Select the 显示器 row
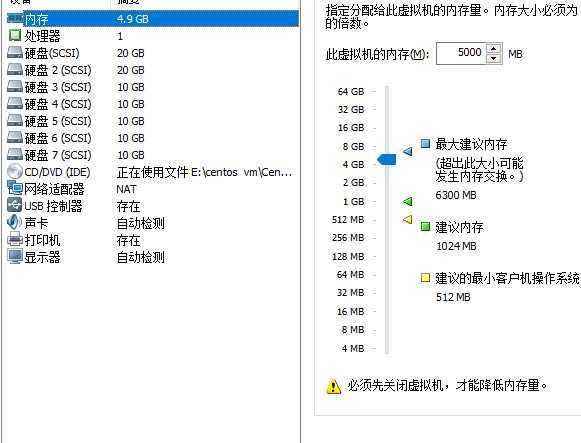581x443 pixels. [x=153, y=257]
